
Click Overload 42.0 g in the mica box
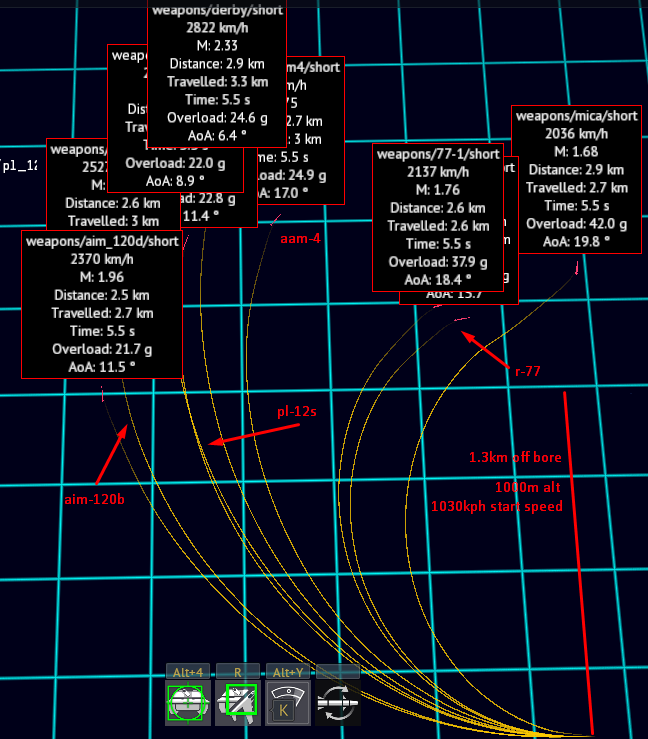(576, 224)
